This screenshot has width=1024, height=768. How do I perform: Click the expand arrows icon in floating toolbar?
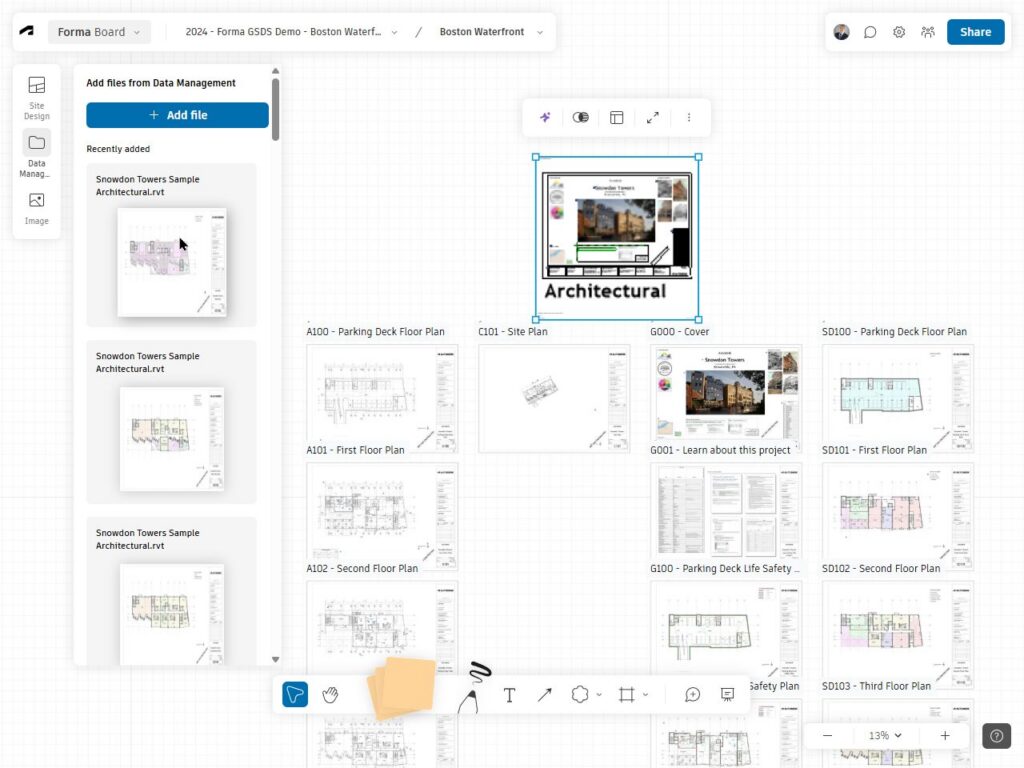[x=653, y=117]
